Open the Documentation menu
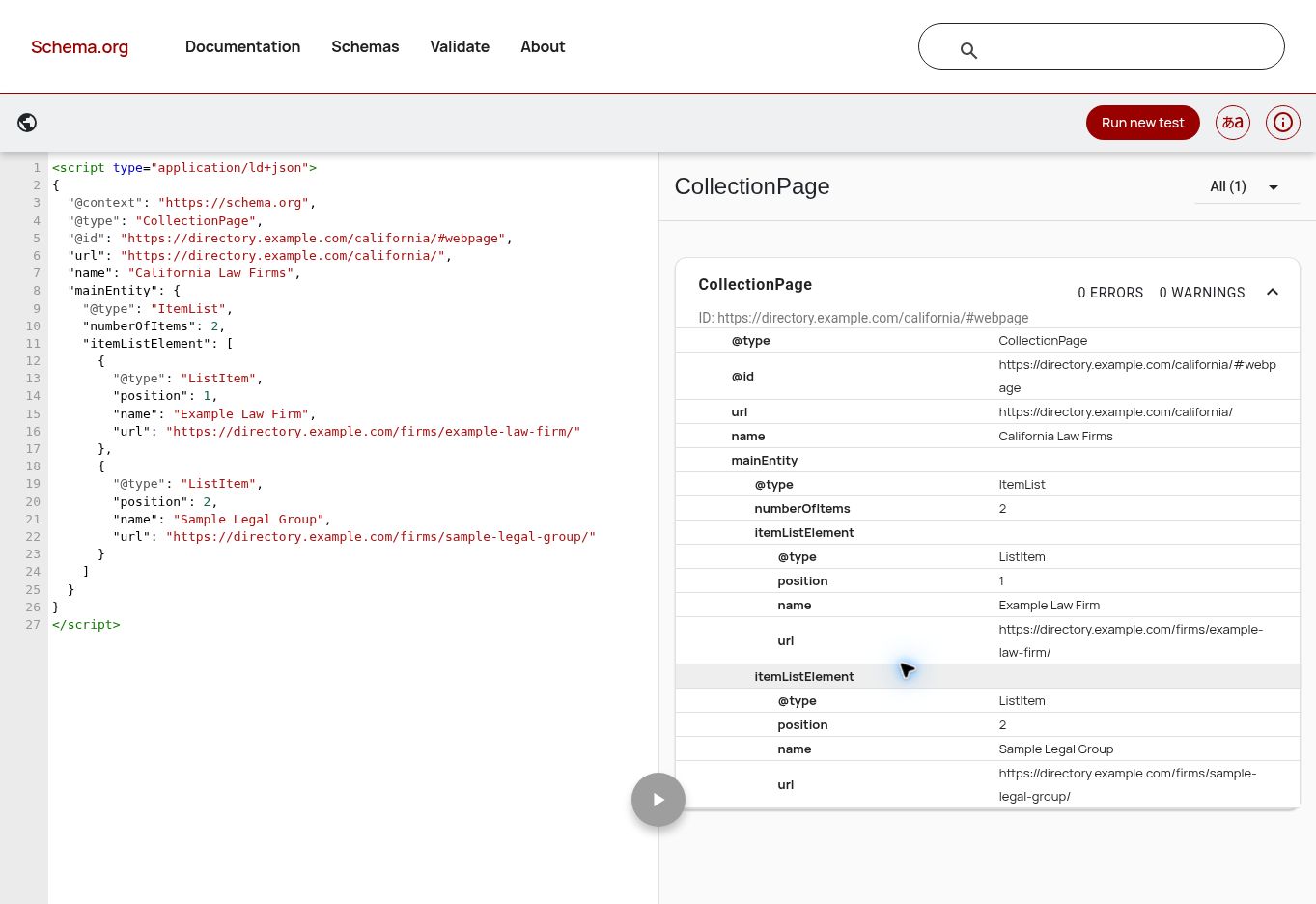The height and width of the screenshot is (904, 1316). (x=242, y=46)
